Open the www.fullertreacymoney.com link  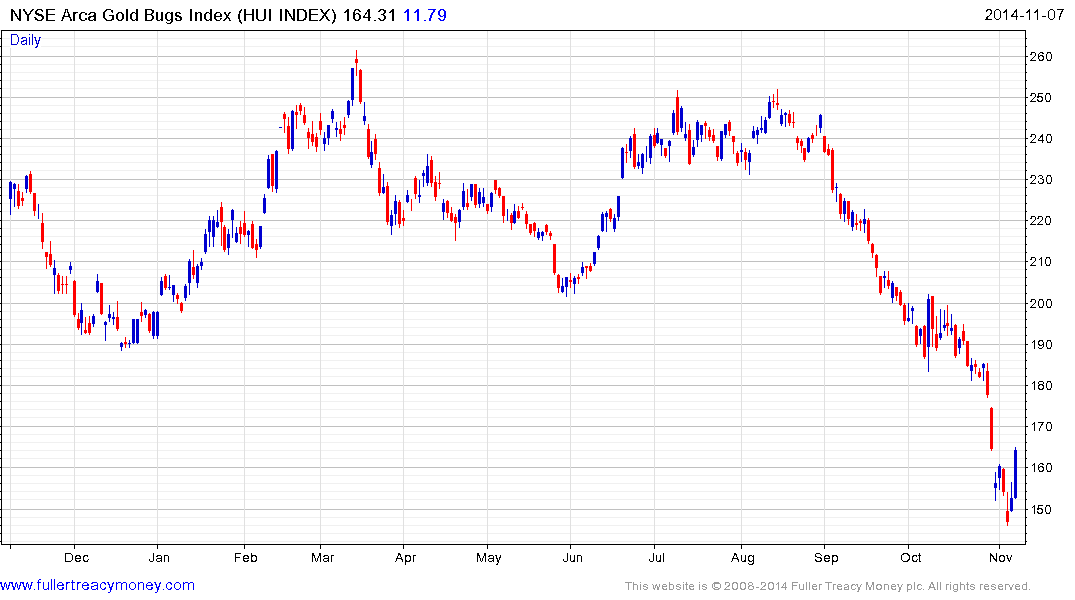pyautogui.click(x=97, y=585)
